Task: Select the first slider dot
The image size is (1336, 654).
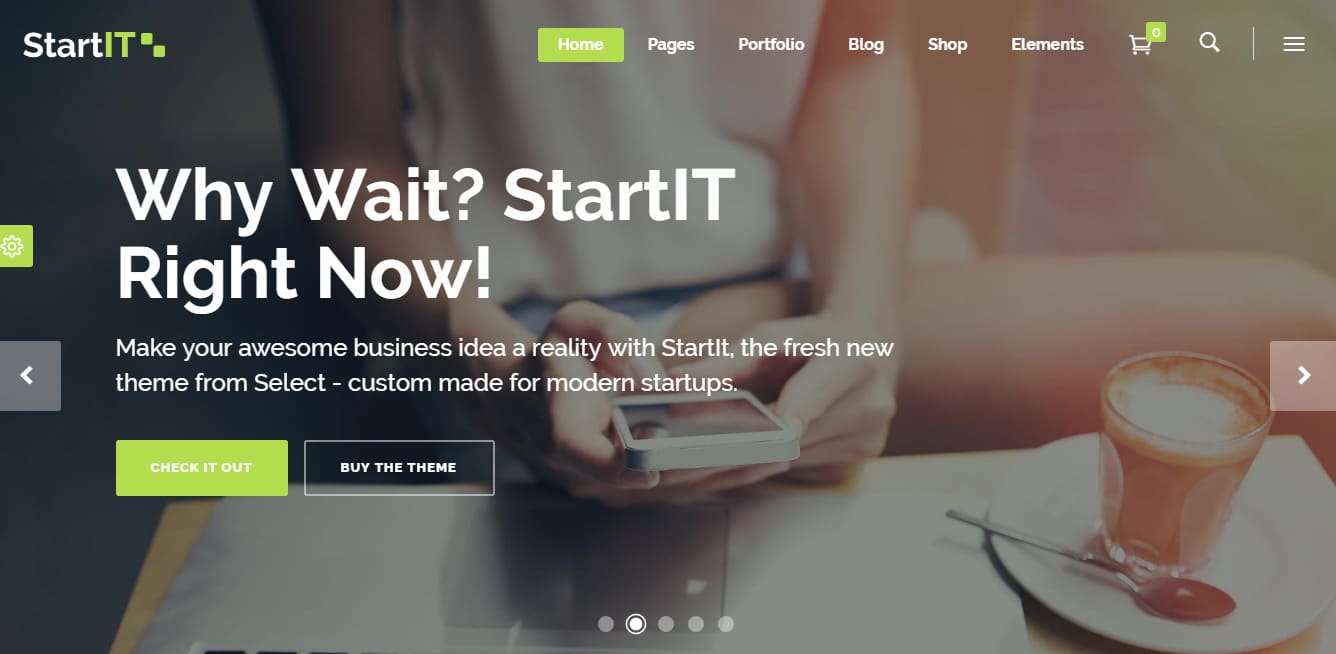Action: [x=606, y=624]
